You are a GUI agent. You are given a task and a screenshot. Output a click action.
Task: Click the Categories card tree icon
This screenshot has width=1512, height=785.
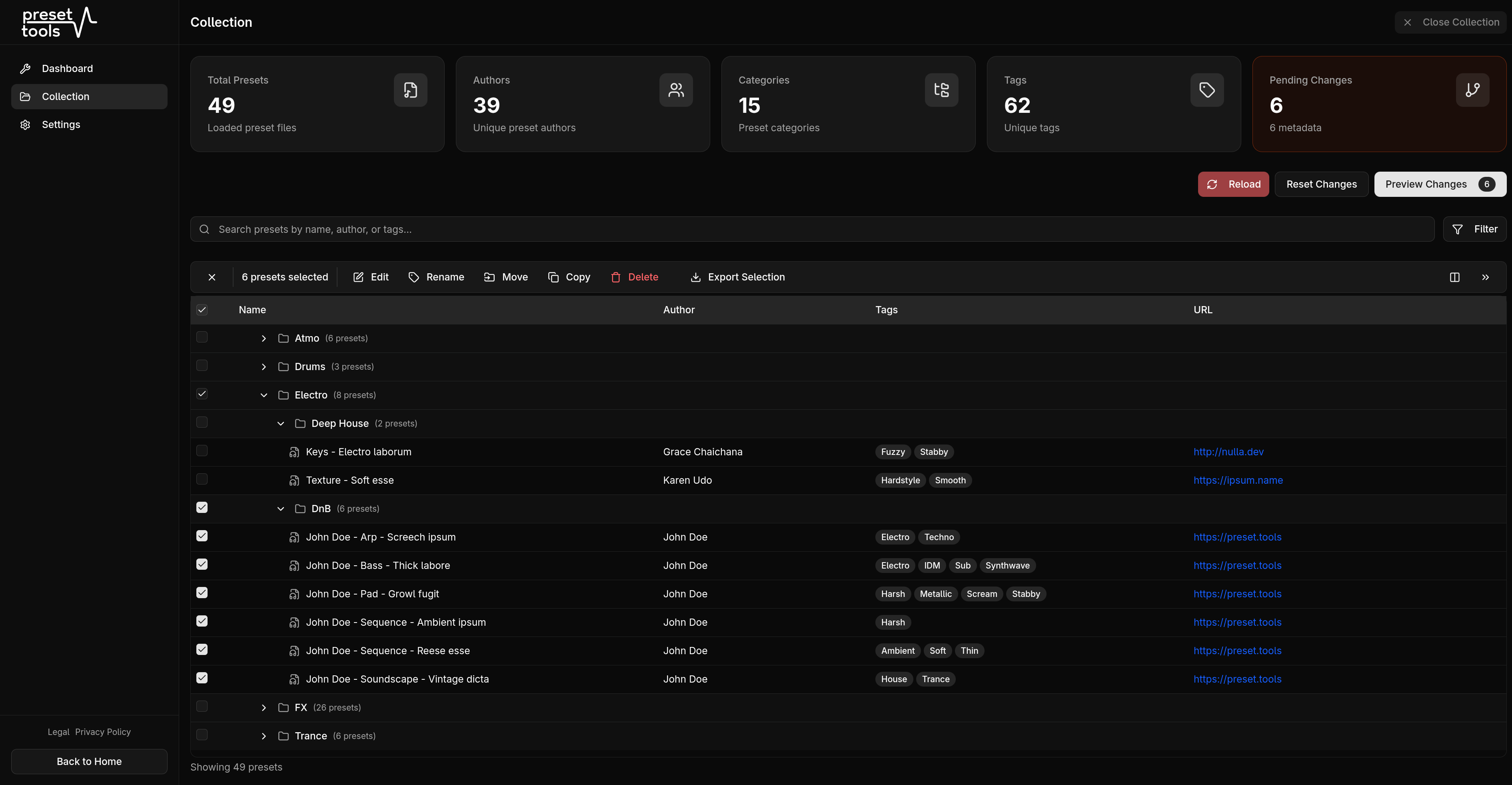click(x=941, y=90)
